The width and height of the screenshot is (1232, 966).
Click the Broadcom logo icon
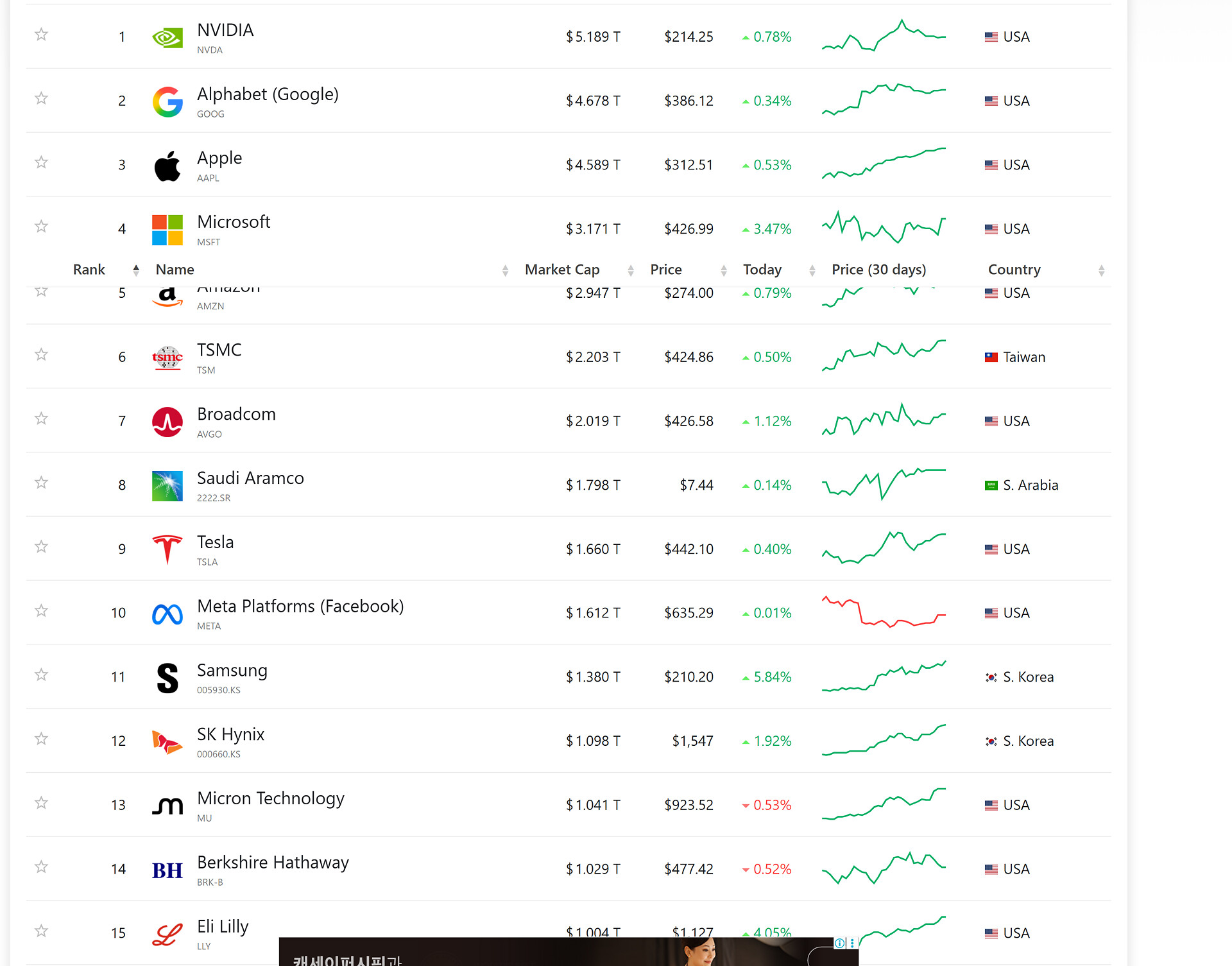pos(167,422)
